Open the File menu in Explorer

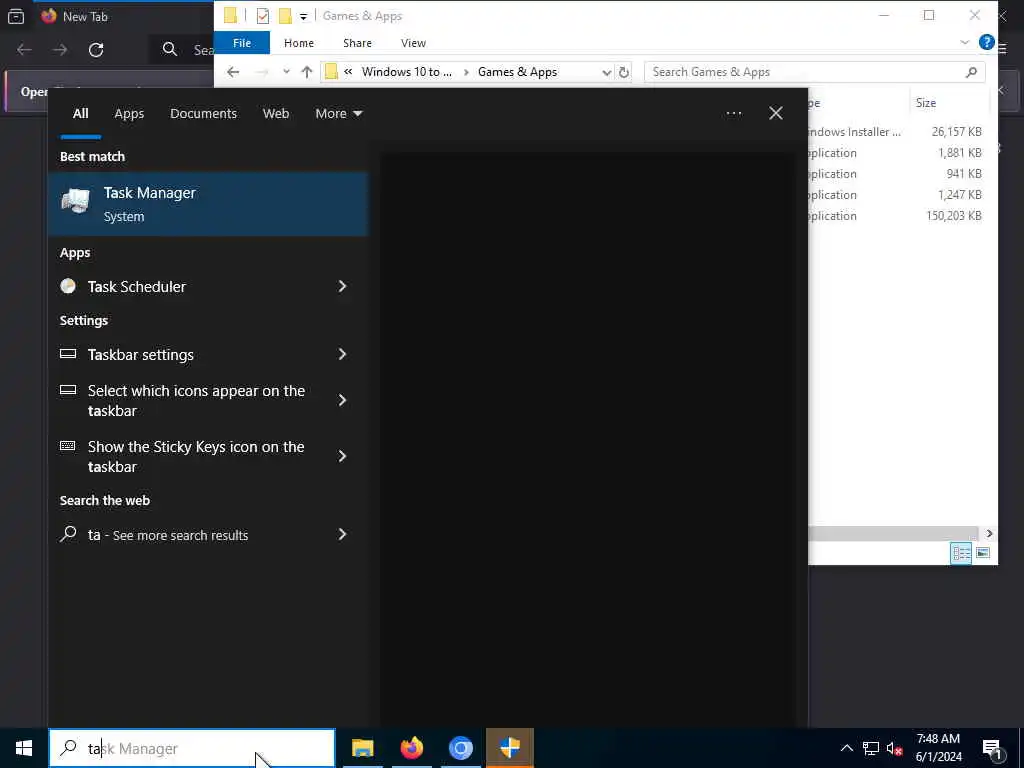[x=242, y=43]
